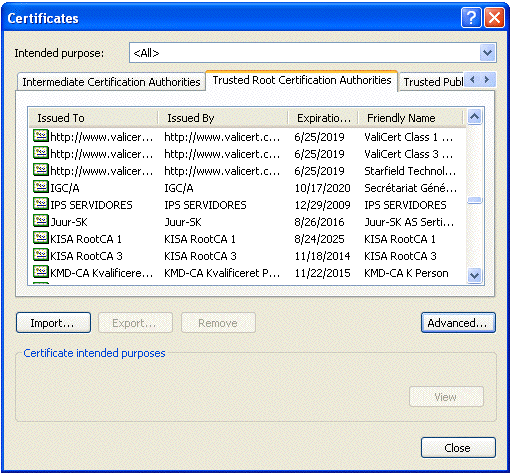Click certificate icon for ValiCert Class 3 row
Viewport: 512px width, 475px height.
click(41, 153)
